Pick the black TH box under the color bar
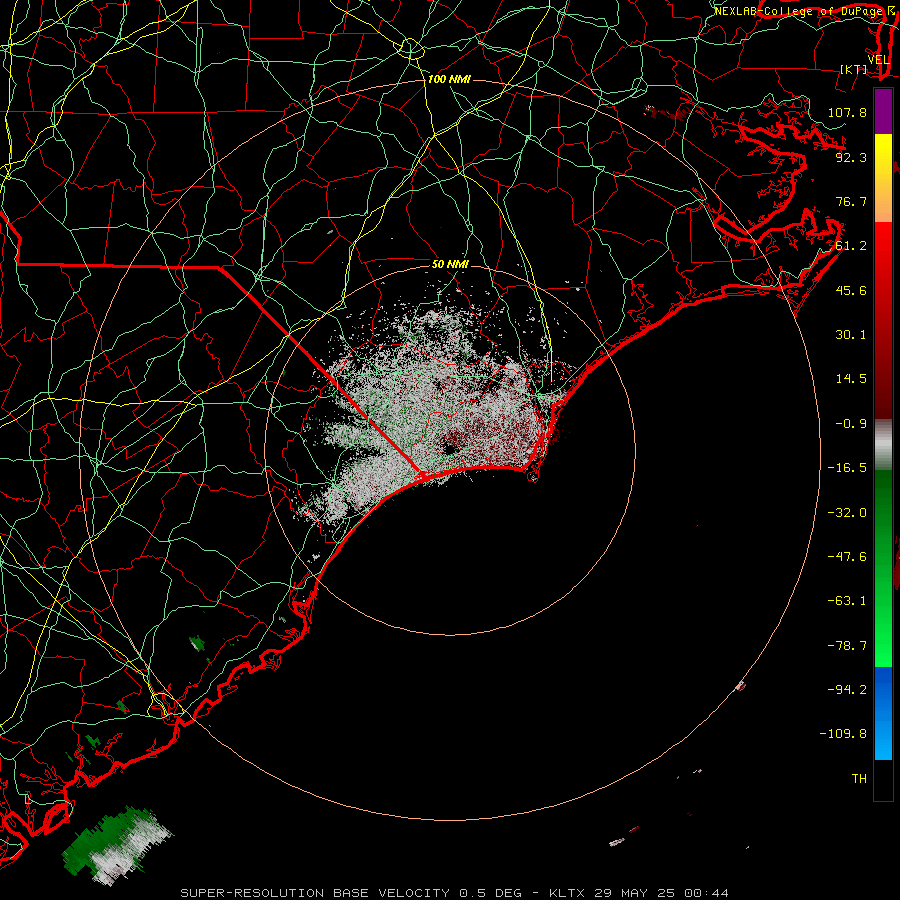 pyautogui.click(x=883, y=779)
